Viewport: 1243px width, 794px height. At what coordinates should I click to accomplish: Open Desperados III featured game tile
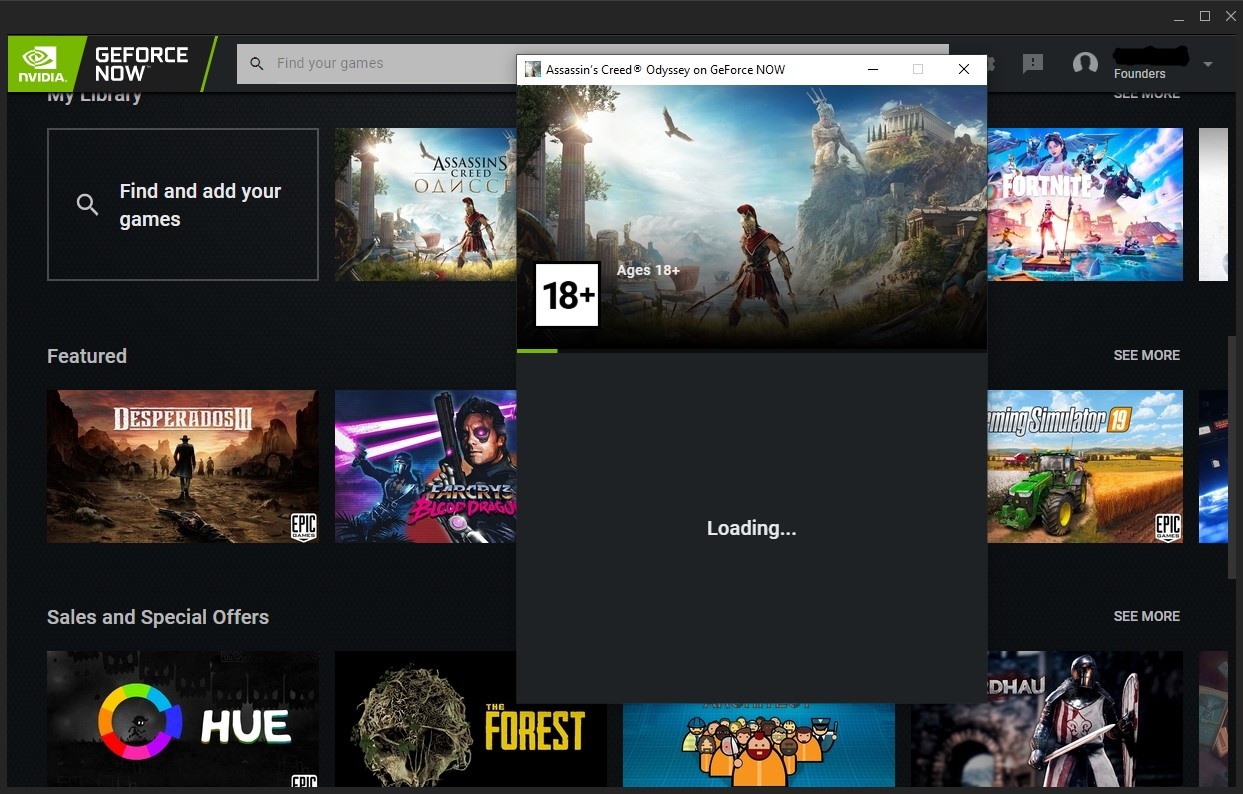[x=183, y=466]
